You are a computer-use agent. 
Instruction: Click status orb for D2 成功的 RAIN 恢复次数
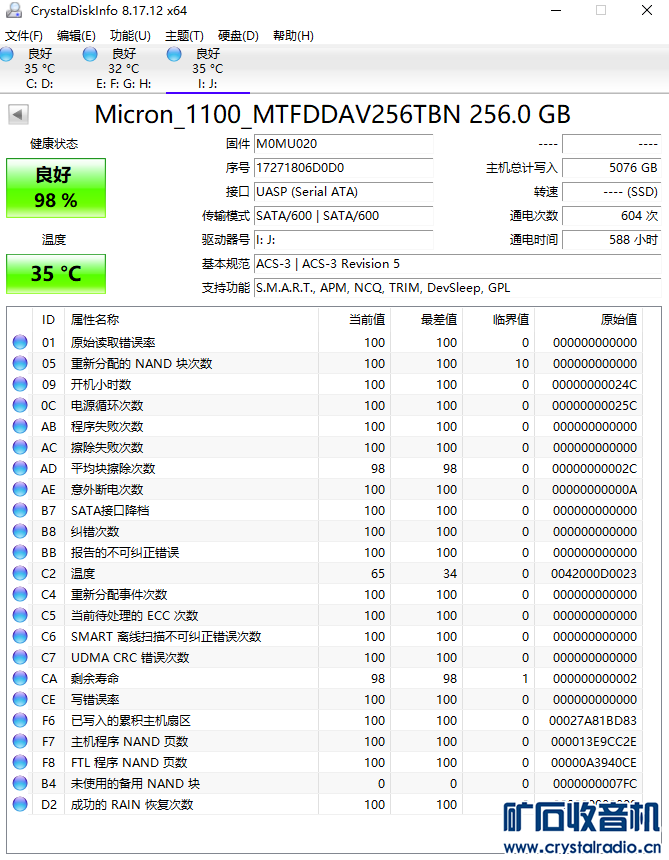pyautogui.click(x=20, y=804)
